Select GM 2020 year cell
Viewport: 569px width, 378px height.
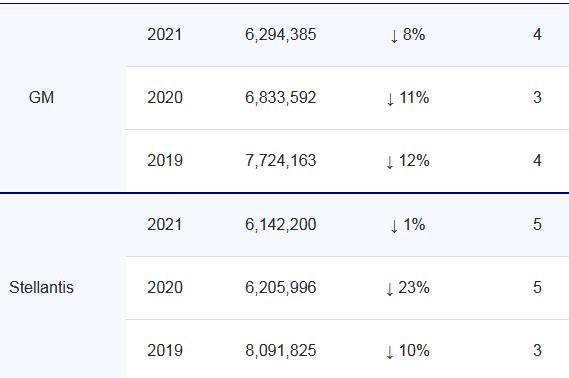pyautogui.click(x=164, y=98)
